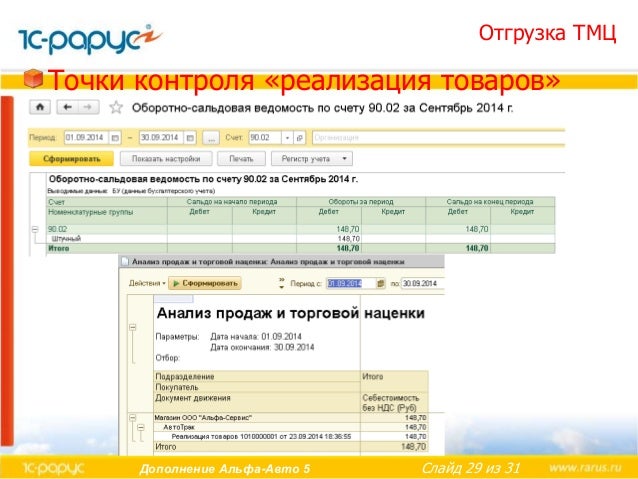This screenshot has height=479, width=638.
Task: Open Реализация товаров 1010000001 document row
Action: 291,437
